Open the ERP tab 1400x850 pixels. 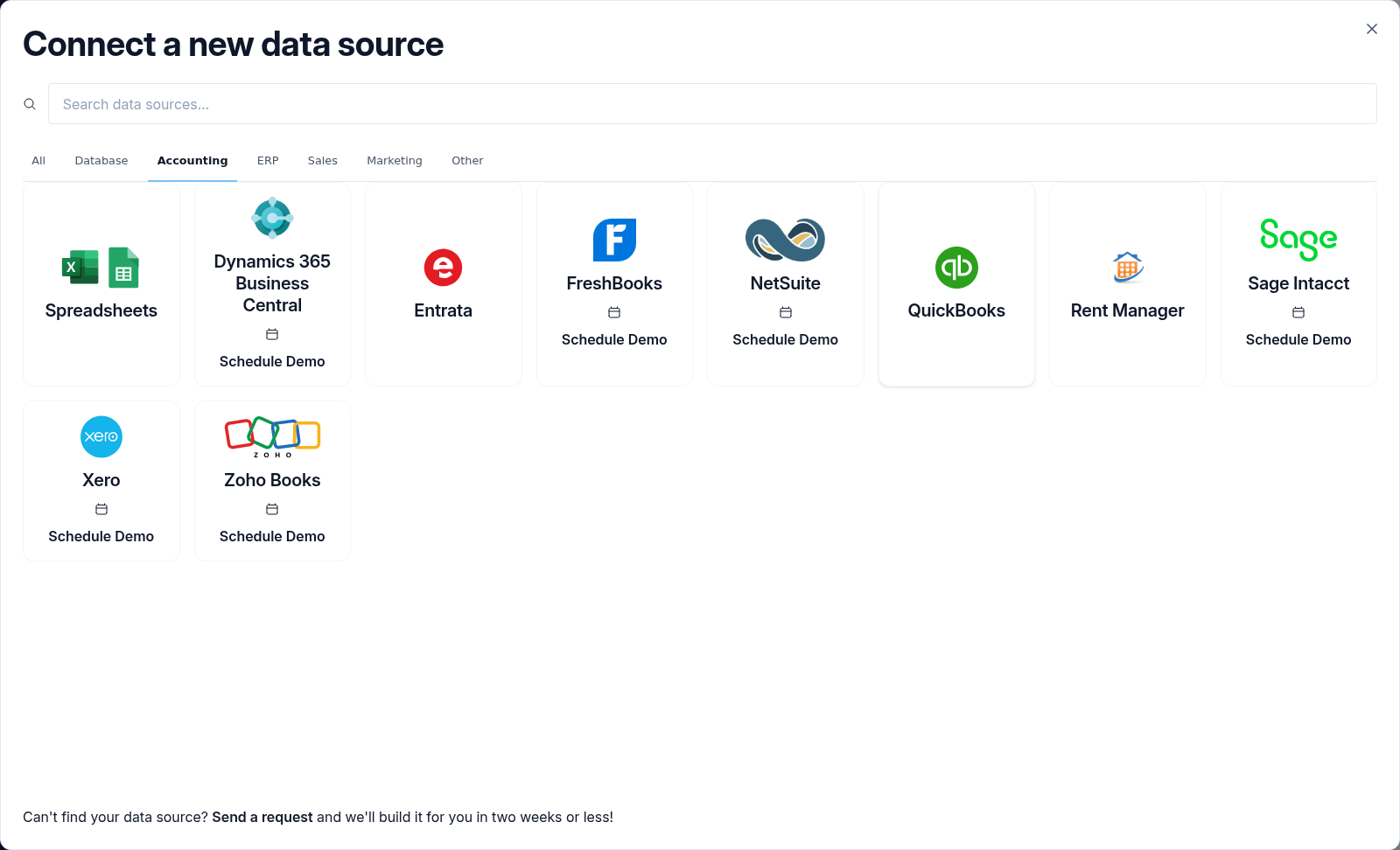point(268,161)
